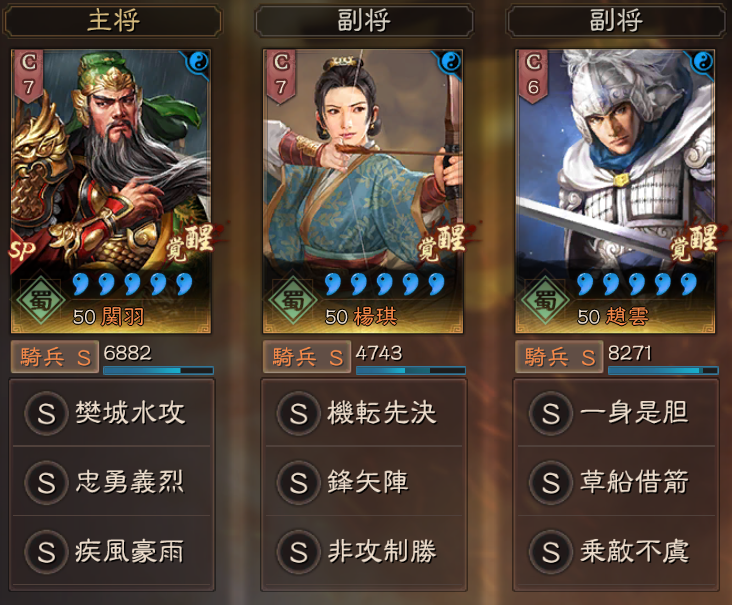This screenshot has height=605, width=732.
Task: Click the yin-yang icon on 趙雲's card
Action: coord(704,62)
